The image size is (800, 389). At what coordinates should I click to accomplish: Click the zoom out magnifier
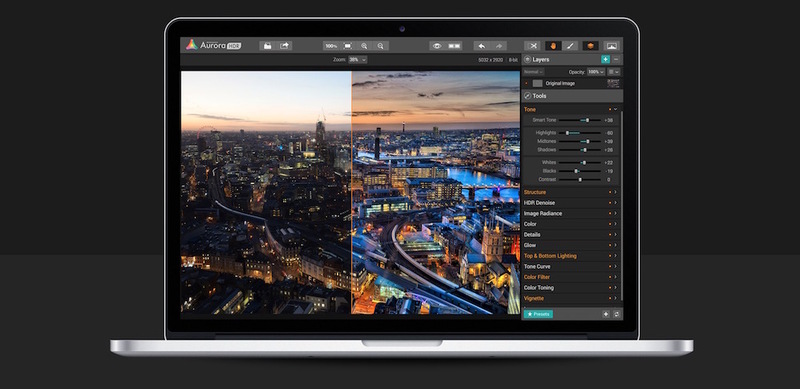coord(380,46)
